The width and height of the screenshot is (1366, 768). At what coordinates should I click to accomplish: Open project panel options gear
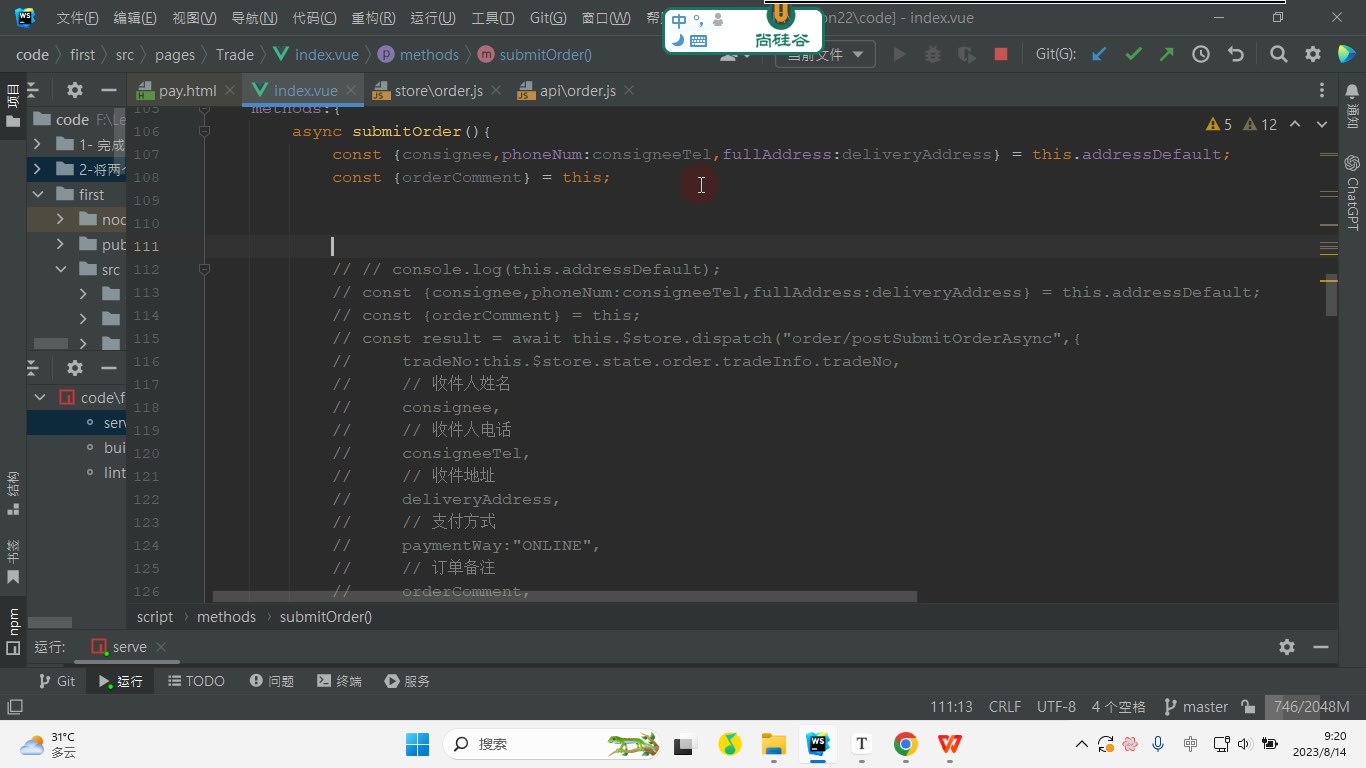pyautogui.click(x=75, y=90)
